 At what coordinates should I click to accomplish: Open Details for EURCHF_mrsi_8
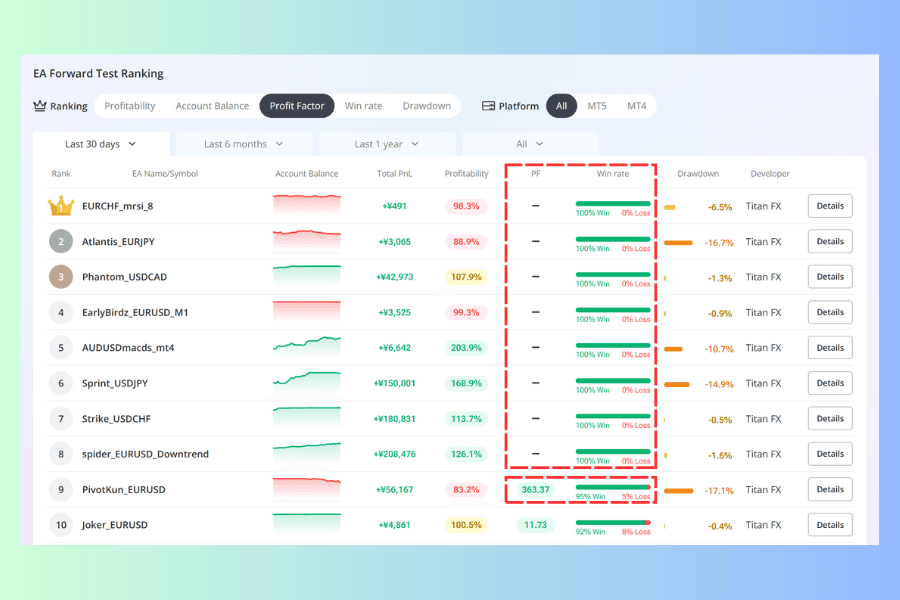point(830,206)
